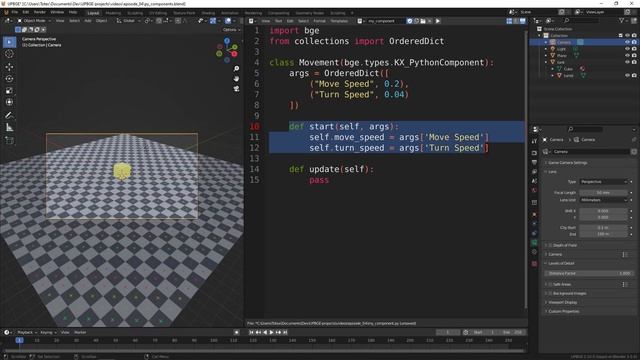Hide Light object with eye icon

[x=627, y=49]
